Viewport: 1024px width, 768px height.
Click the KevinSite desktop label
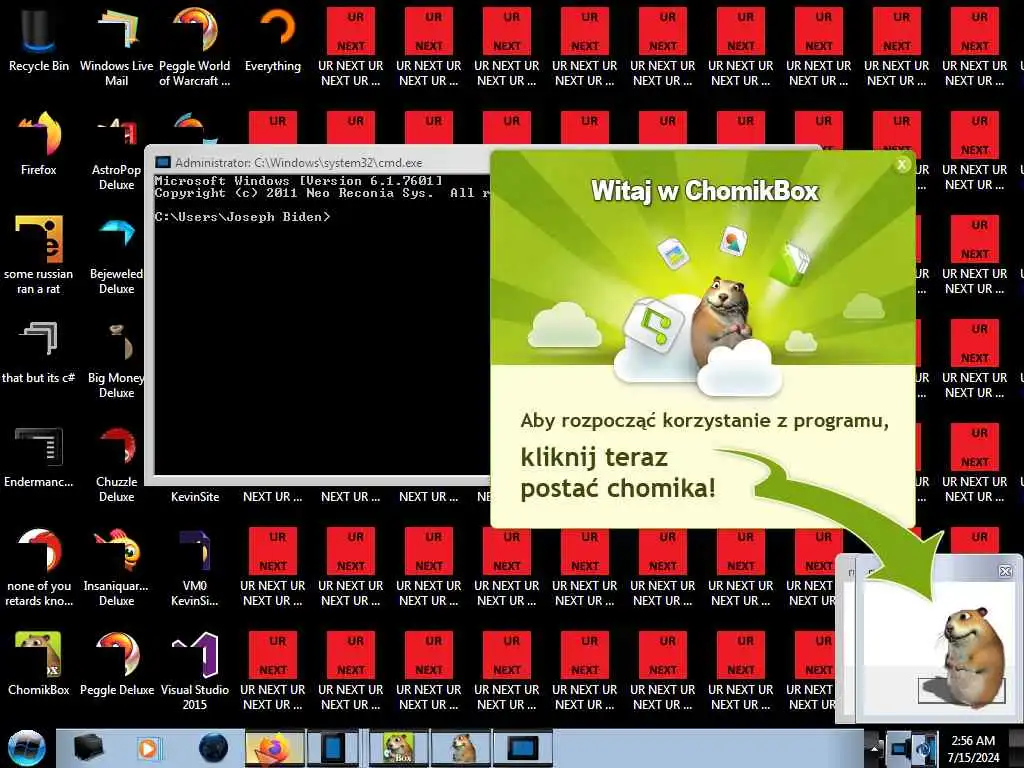coord(195,497)
